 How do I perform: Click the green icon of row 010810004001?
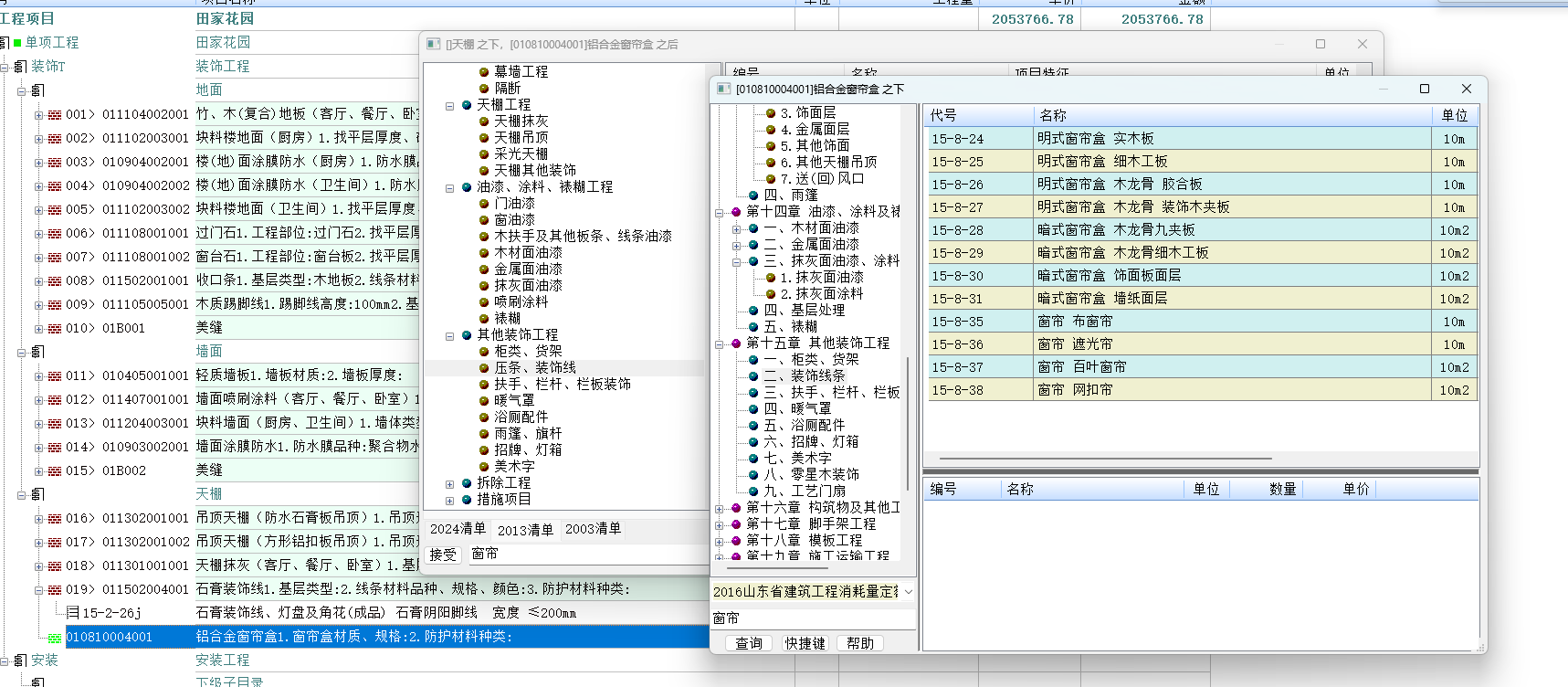55,638
